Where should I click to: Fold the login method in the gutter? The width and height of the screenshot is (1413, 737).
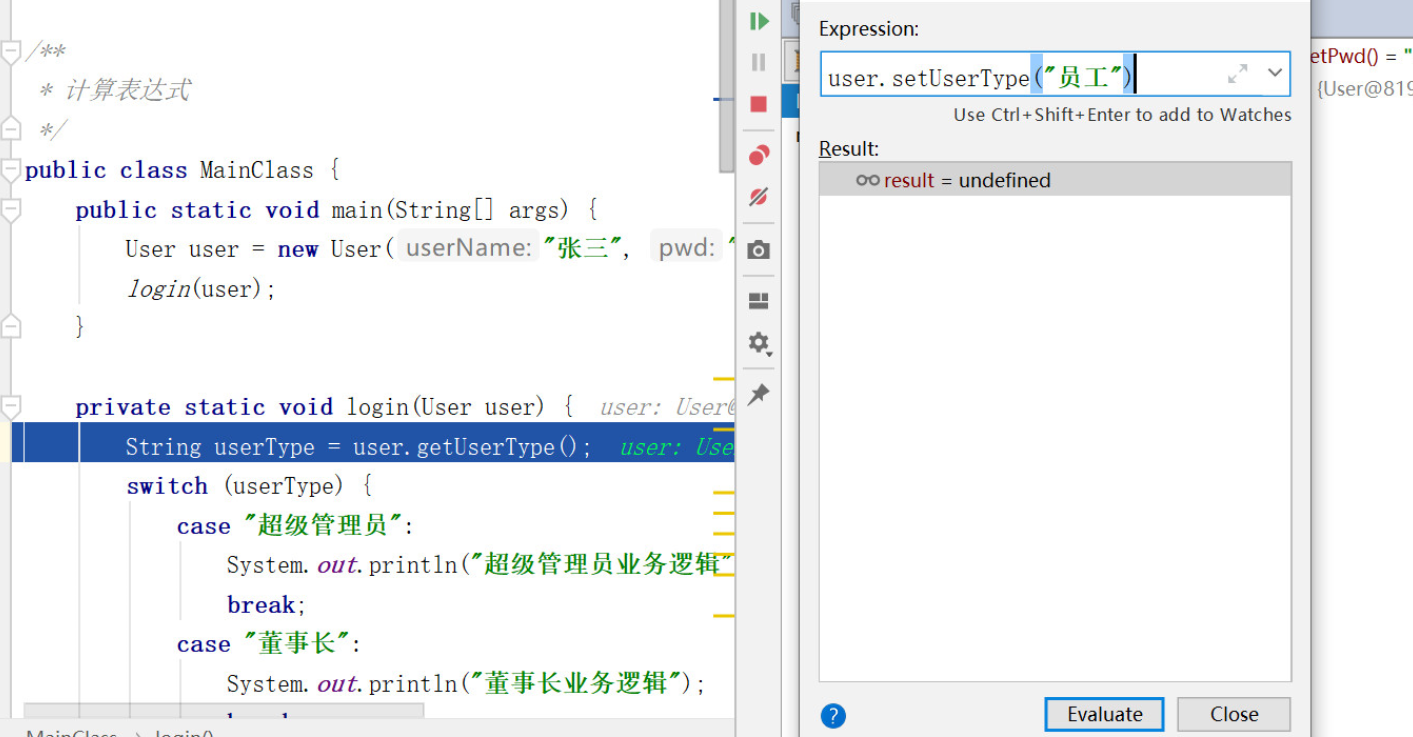(x=10, y=407)
